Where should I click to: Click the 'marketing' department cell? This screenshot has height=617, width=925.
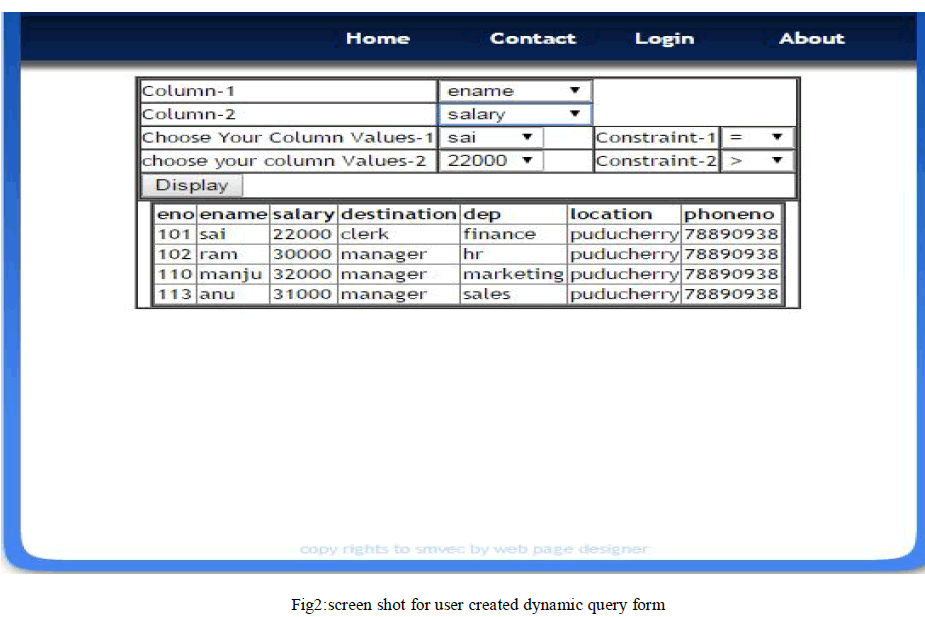(x=513, y=274)
